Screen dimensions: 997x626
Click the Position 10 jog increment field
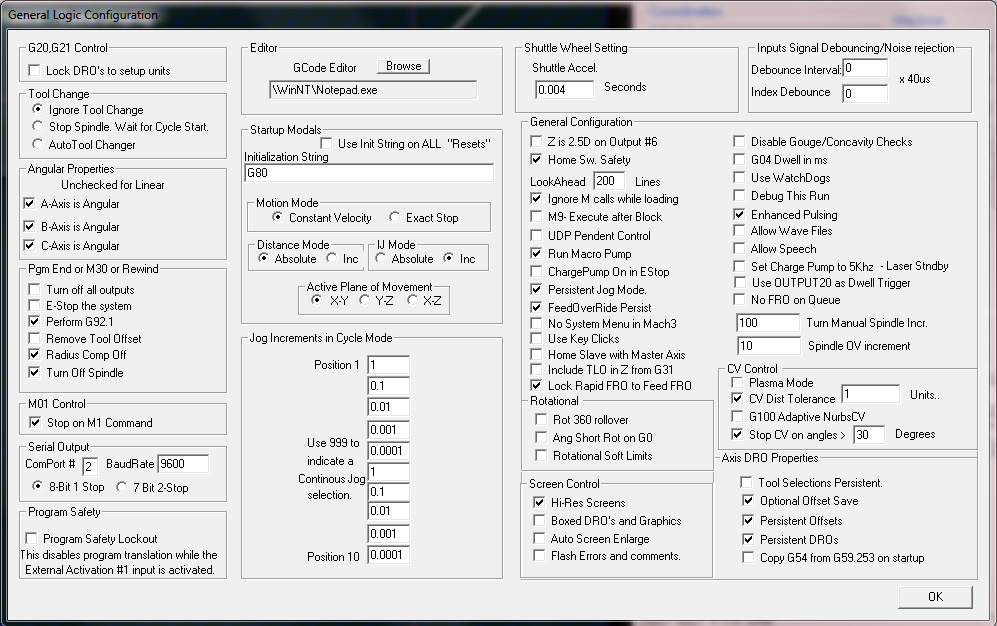388,555
